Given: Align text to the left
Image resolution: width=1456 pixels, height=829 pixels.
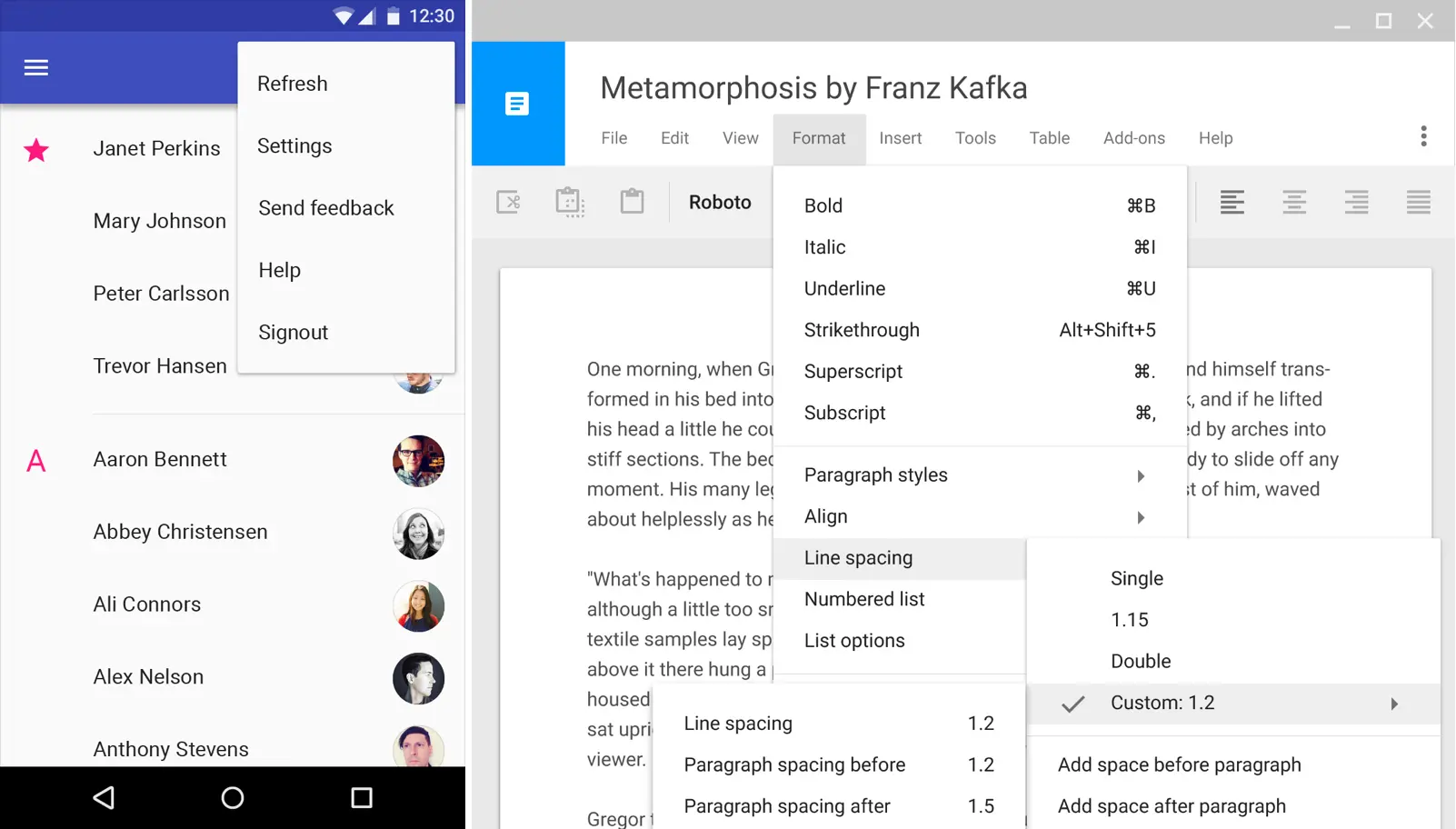Looking at the screenshot, I should pyautogui.click(x=1232, y=202).
